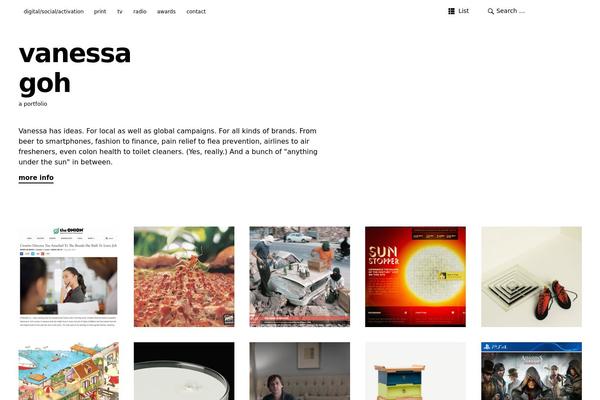Open the colorful stacked cabinet thumbnail
Viewport: 600px width, 400px height.
[x=415, y=371]
